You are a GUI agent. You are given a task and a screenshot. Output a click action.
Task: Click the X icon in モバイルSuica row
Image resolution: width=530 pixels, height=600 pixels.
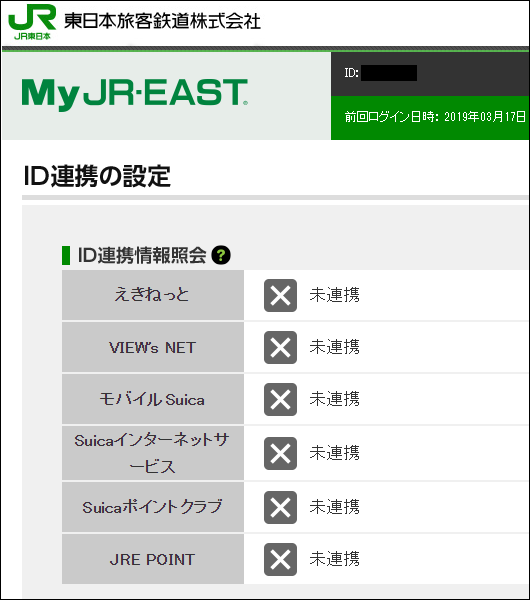[280, 399]
